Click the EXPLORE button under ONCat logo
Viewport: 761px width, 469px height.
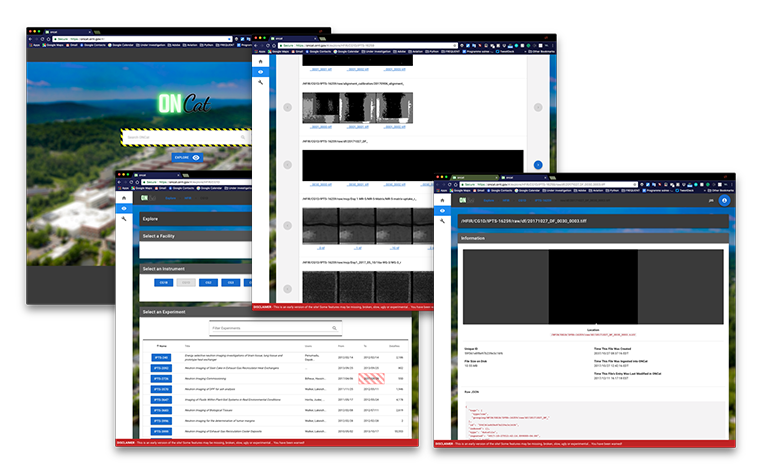coord(185,157)
